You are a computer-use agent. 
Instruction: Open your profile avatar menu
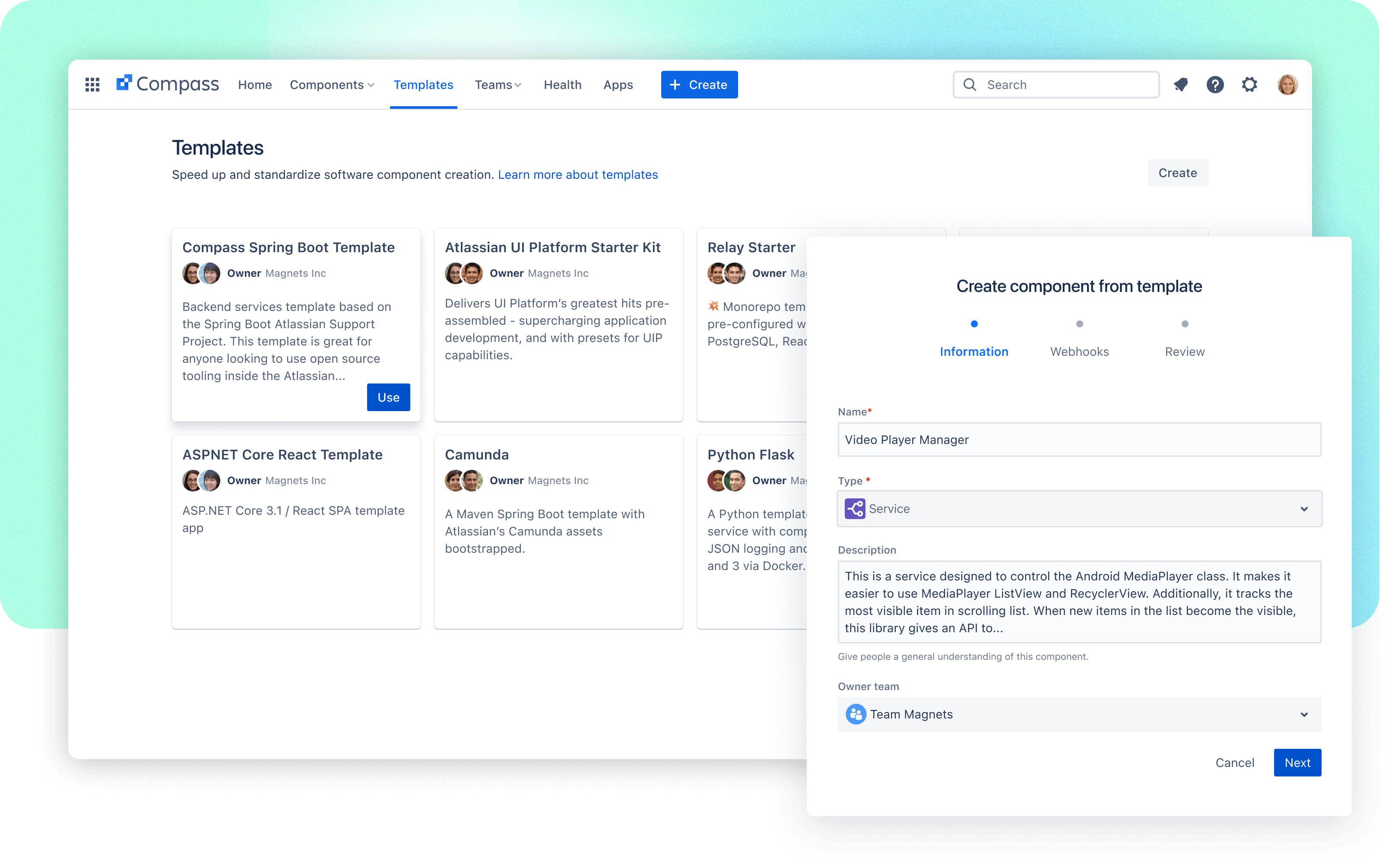[1287, 84]
